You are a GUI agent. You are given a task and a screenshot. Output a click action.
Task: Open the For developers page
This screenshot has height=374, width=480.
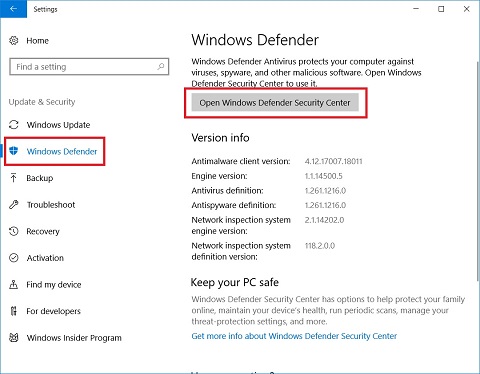click(54, 311)
